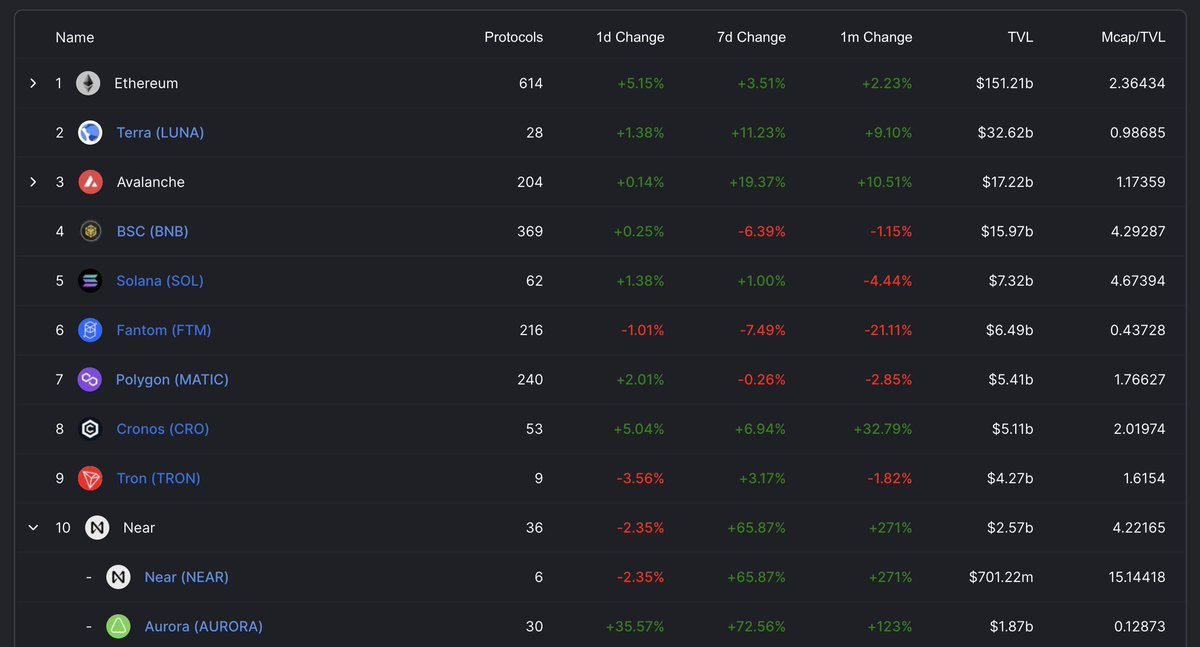Click the Avalanche red logo icon
Image resolution: width=1200 pixels, height=647 pixels.
(x=89, y=182)
